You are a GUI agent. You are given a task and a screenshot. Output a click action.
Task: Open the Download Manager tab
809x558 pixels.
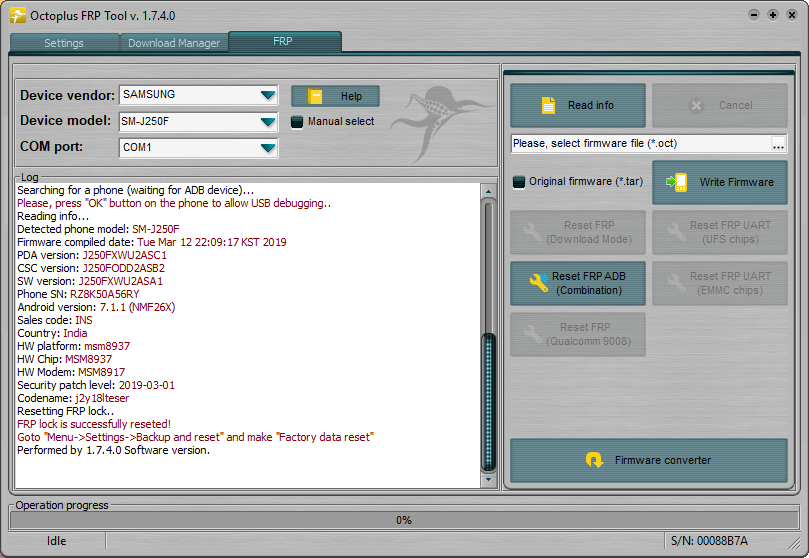173,43
